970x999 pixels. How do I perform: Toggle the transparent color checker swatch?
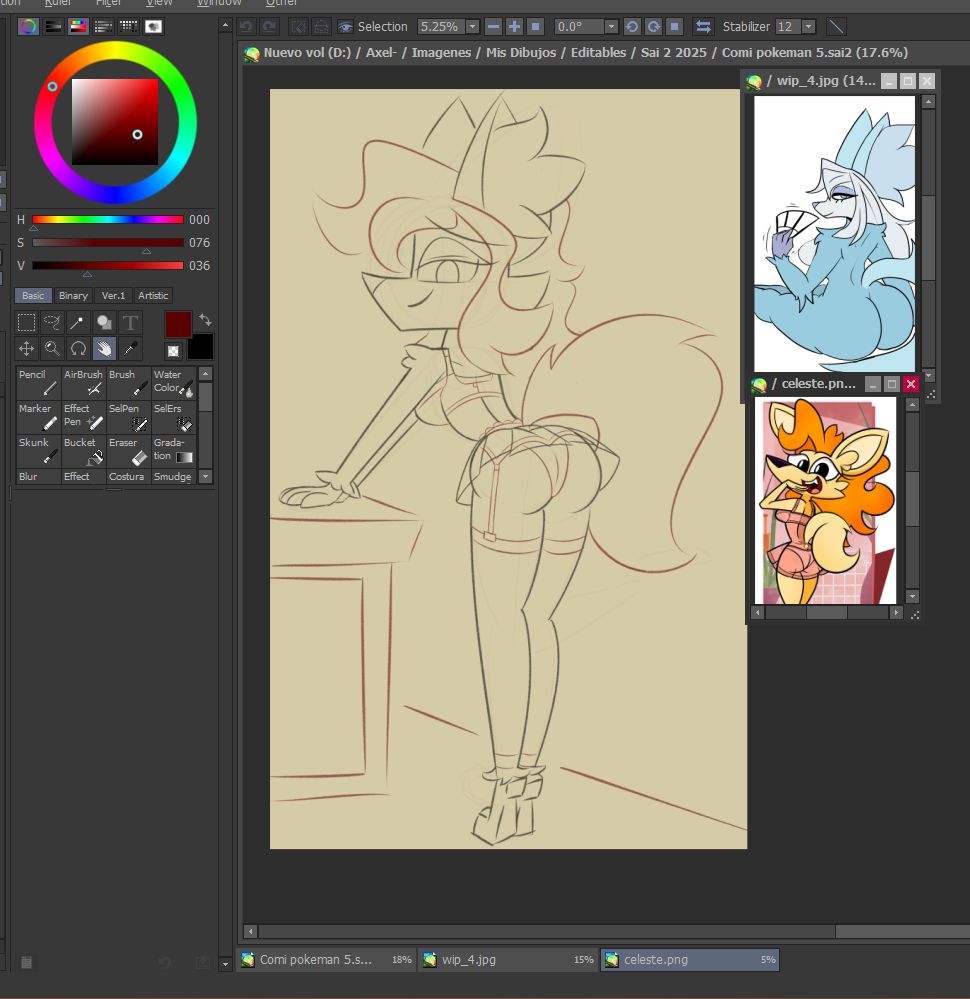(x=173, y=350)
